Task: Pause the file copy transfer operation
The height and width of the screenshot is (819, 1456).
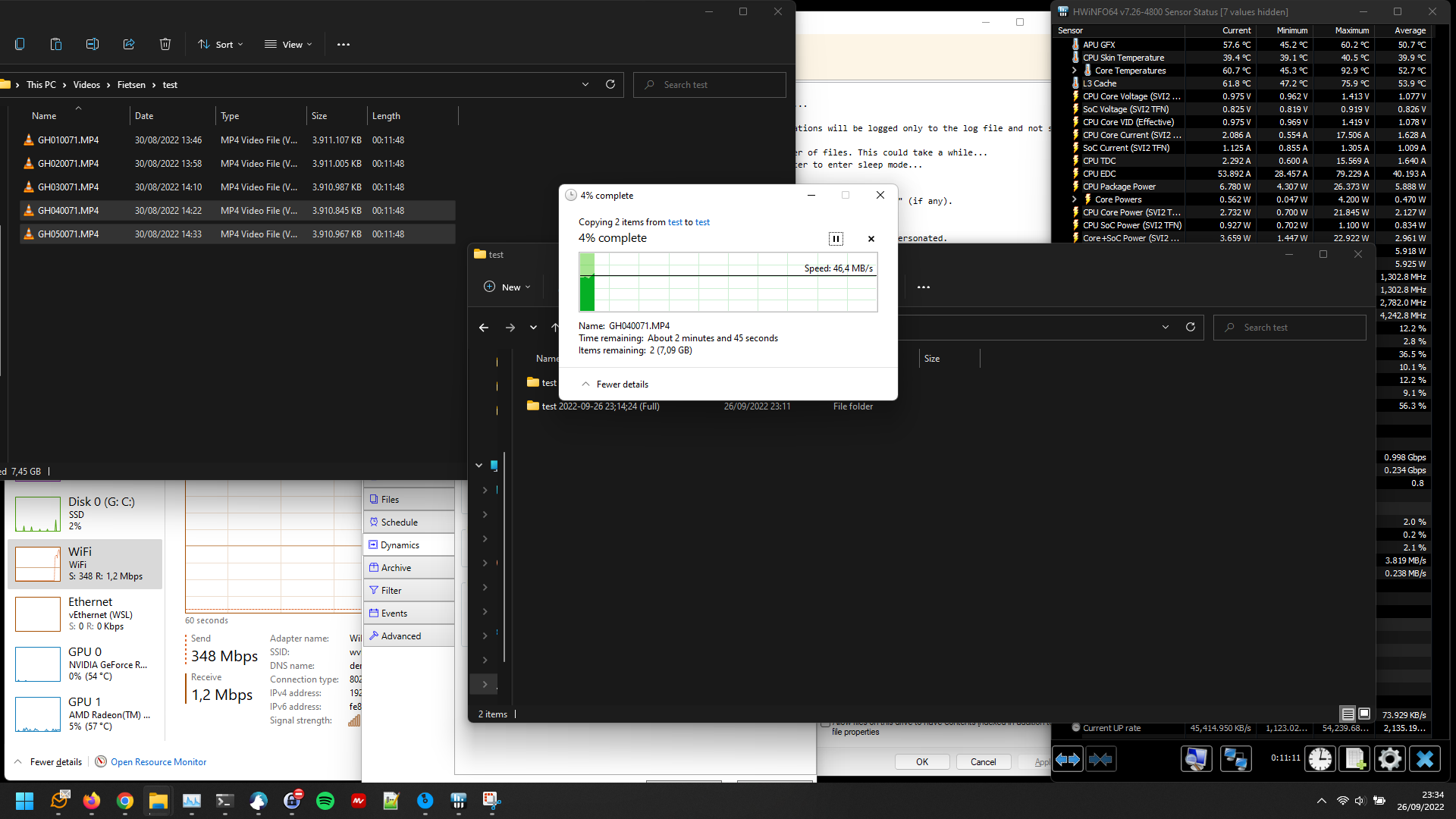Action: click(x=836, y=238)
